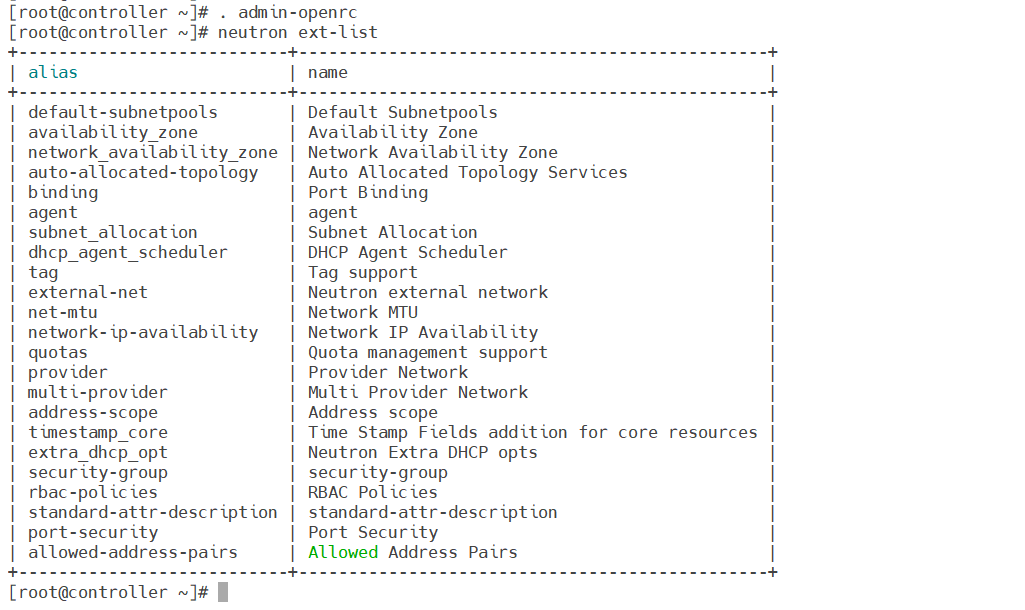Click the terminal cursor block at the prompt
1025x610 pixels.
point(223,592)
